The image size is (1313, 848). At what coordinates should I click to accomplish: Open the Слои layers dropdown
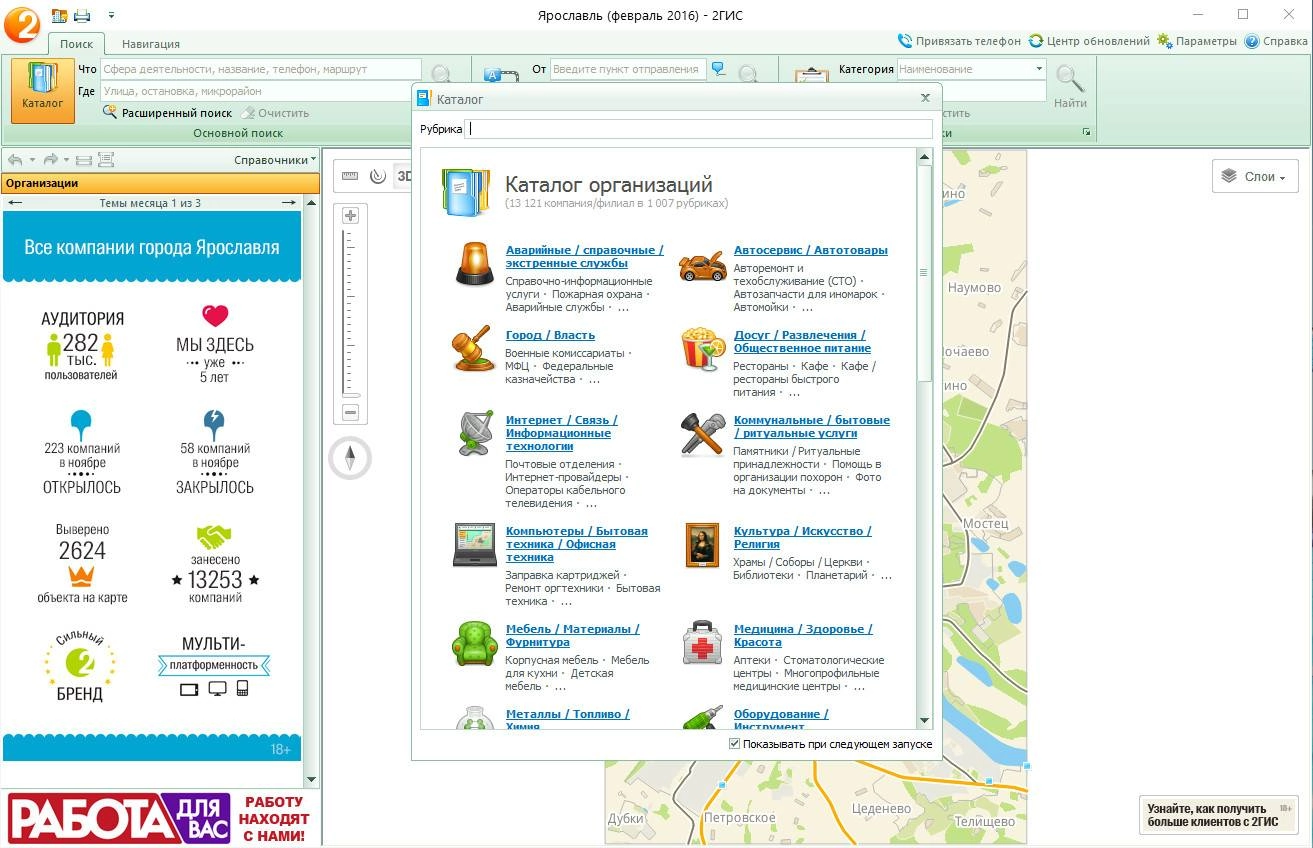[1255, 177]
